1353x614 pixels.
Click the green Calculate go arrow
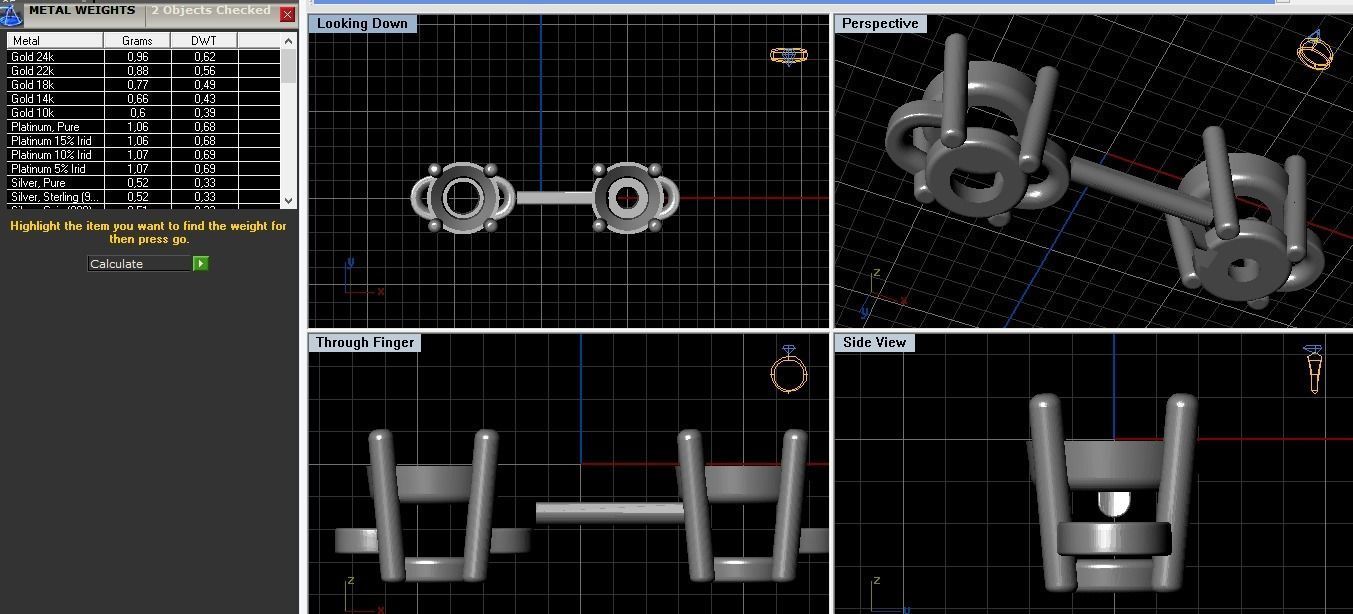(201, 263)
